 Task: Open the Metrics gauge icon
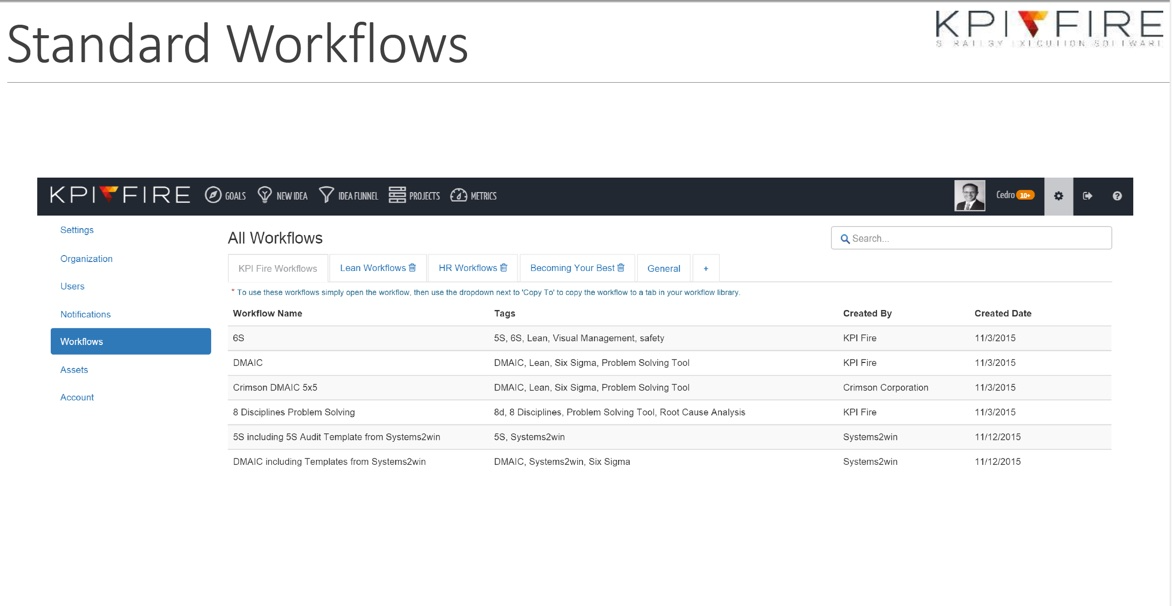(459, 196)
